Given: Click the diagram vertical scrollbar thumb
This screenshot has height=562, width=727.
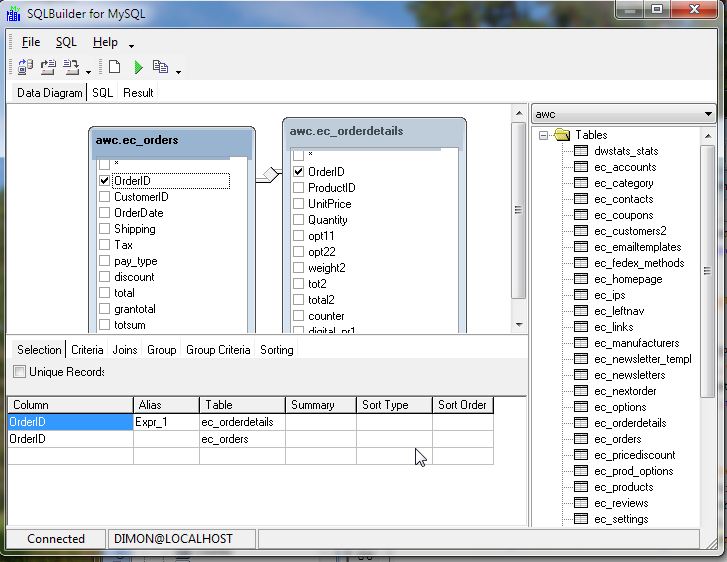Looking at the screenshot, I should click(518, 210).
